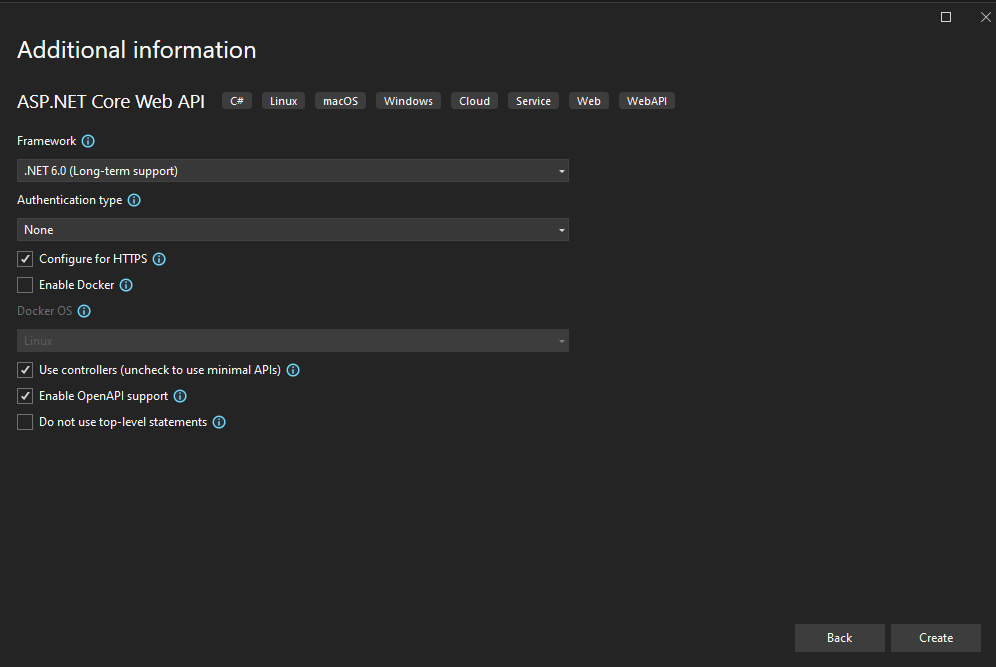The image size is (996, 667).
Task: Click the C# tag
Action: click(237, 101)
